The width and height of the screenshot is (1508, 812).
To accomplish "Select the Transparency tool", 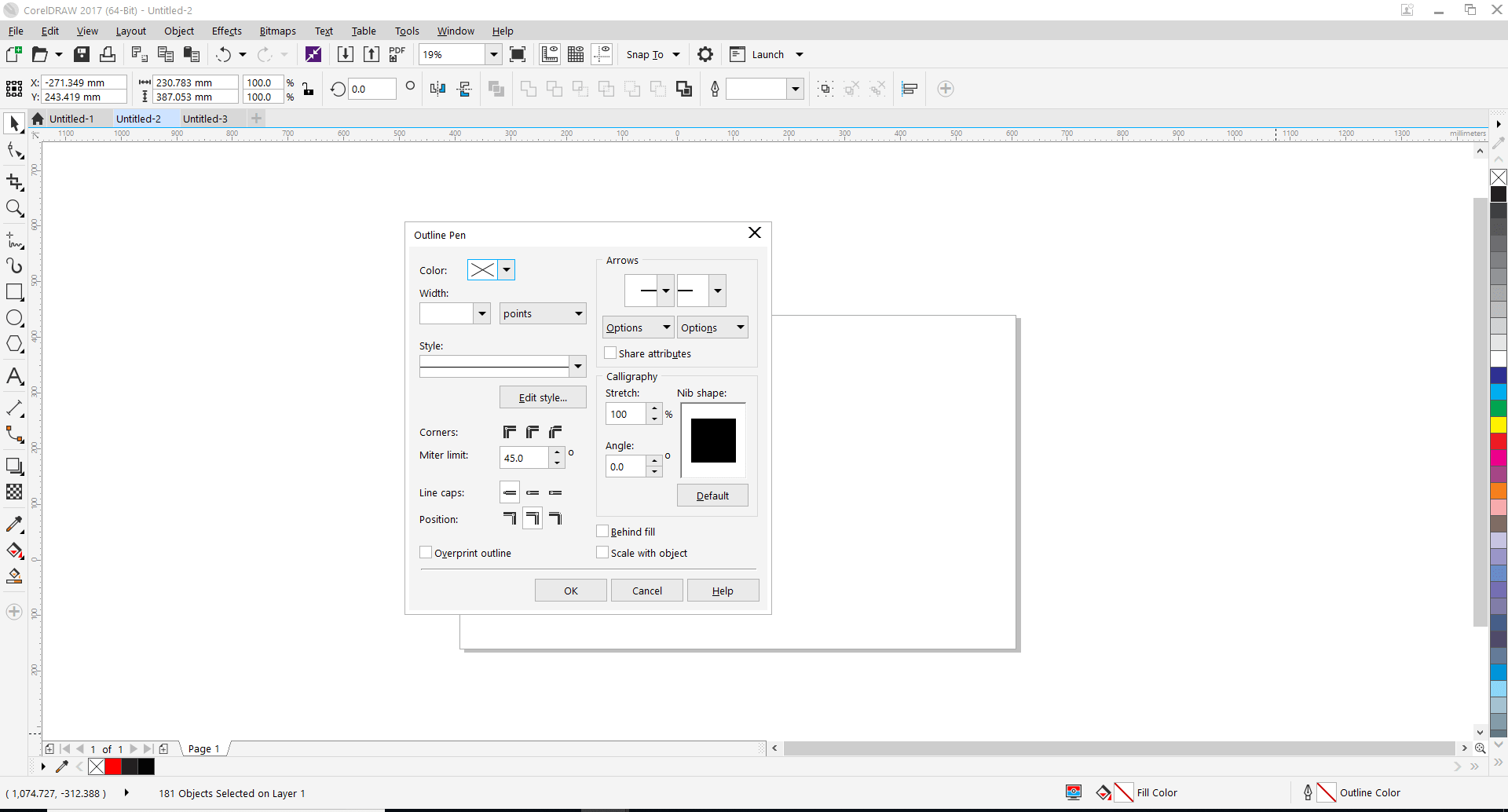I will [14, 492].
